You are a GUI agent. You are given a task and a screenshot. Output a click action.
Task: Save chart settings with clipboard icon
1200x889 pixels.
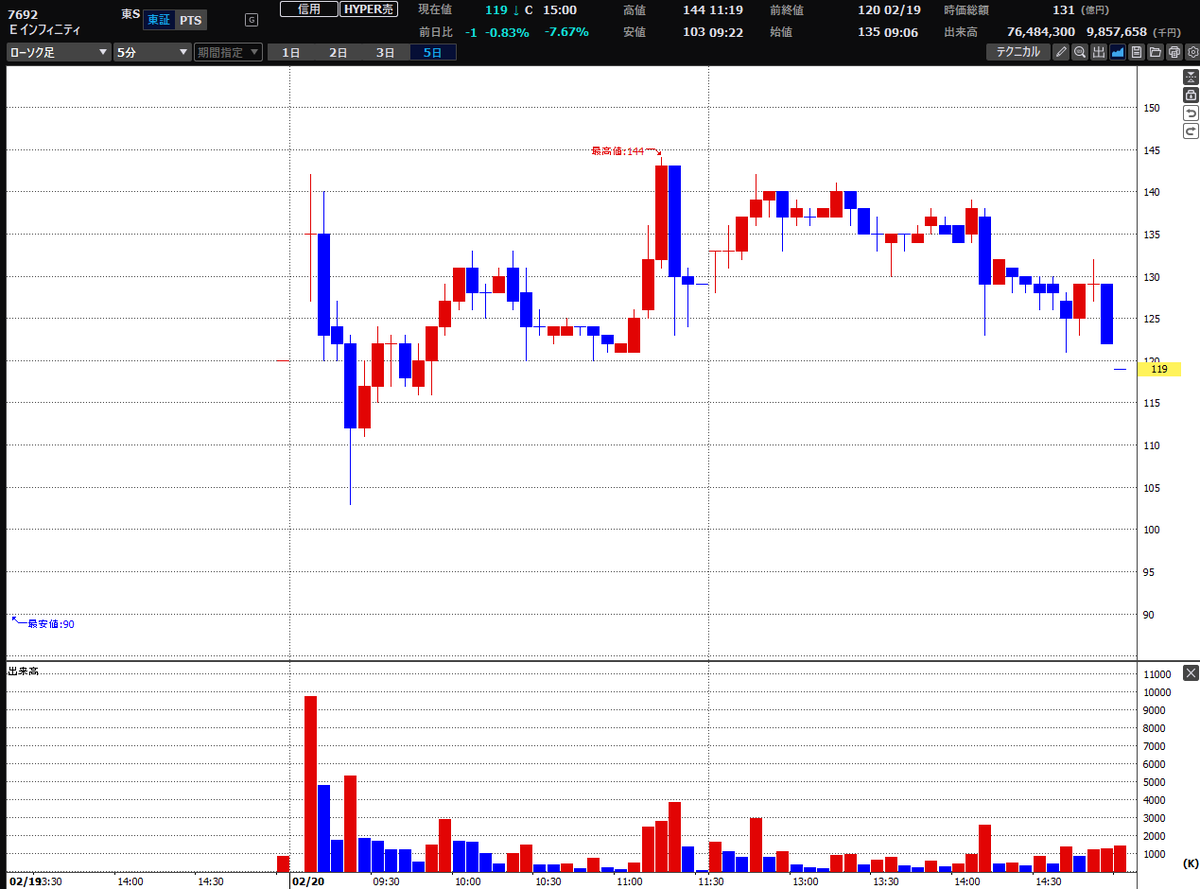[1136, 52]
